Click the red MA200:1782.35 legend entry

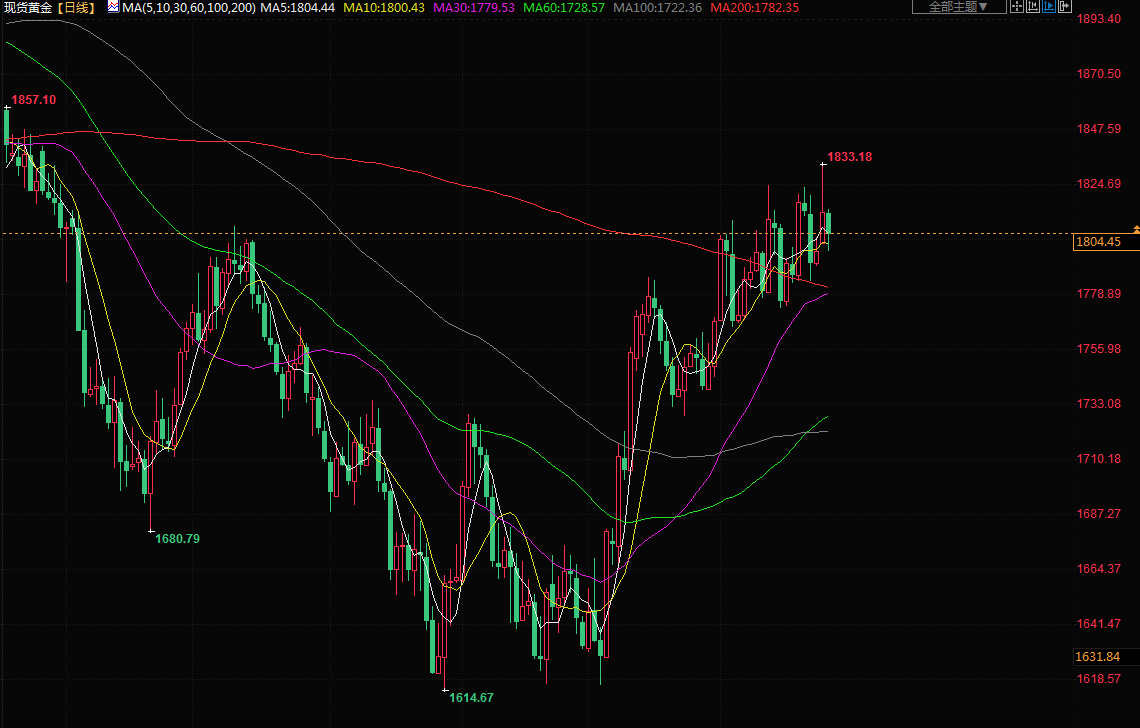(754, 8)
